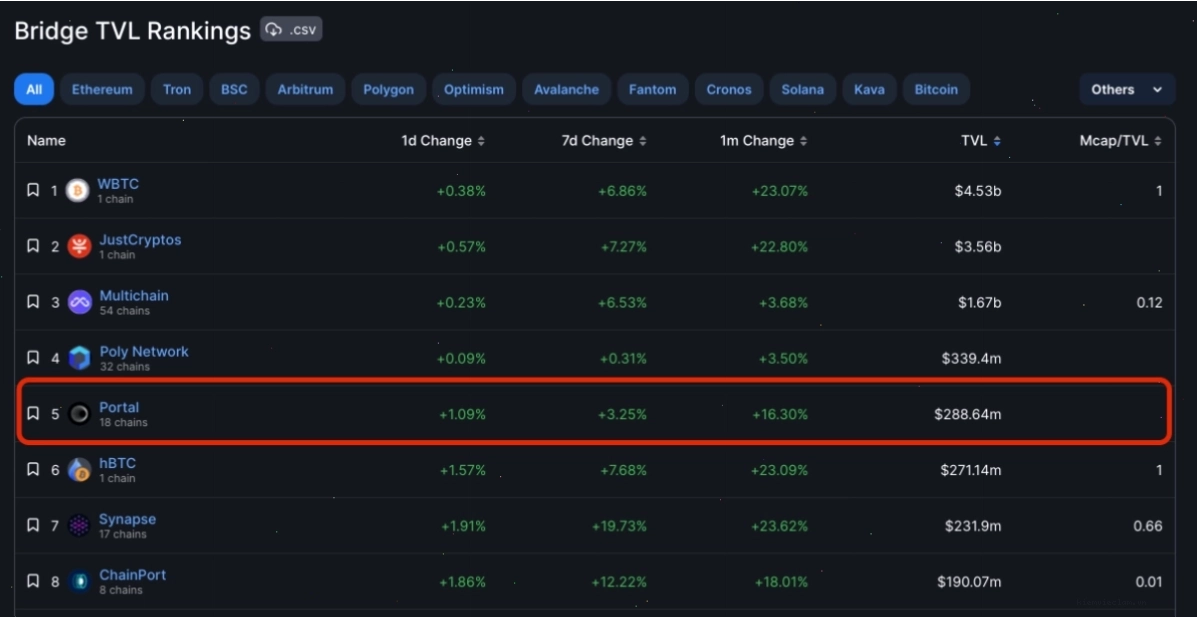Image resolution: width=1197 pixels, height=619 pixels.
Task: Bookmark the WBTC row
Action: pyautogui.click(x=33, y=190)
